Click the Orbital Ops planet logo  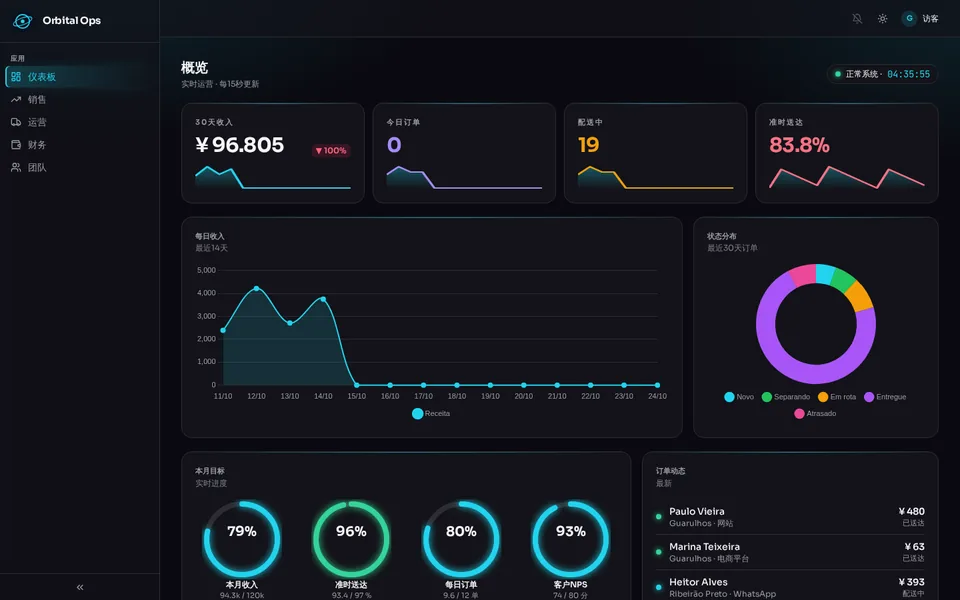(x=23, y=21)
